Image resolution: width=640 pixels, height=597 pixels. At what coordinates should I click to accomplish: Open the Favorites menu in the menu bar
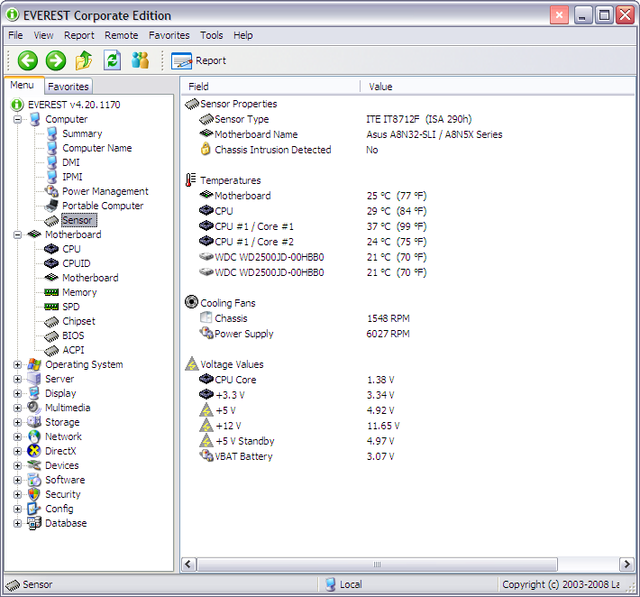(x=169, y=36)
